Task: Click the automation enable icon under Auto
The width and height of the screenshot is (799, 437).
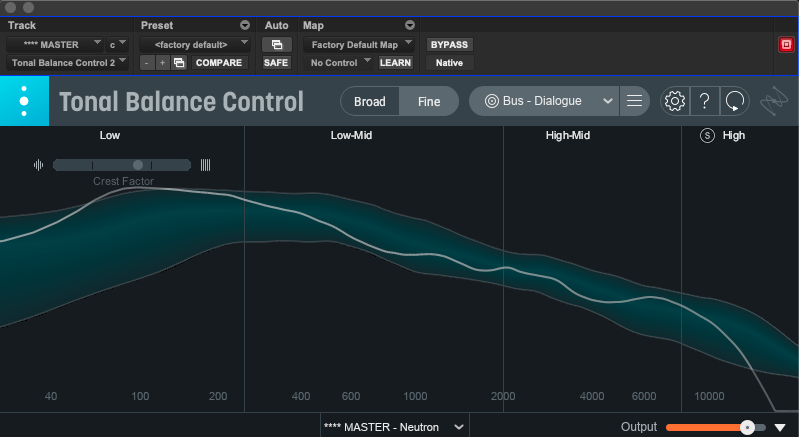Action: coord(275,44)
